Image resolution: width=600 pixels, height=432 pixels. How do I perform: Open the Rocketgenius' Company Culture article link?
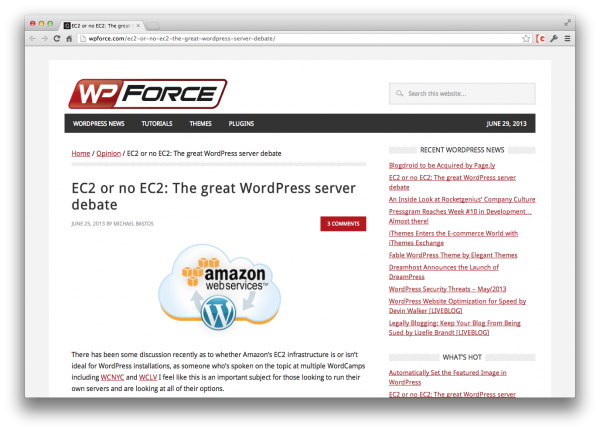tap(462, 199)
